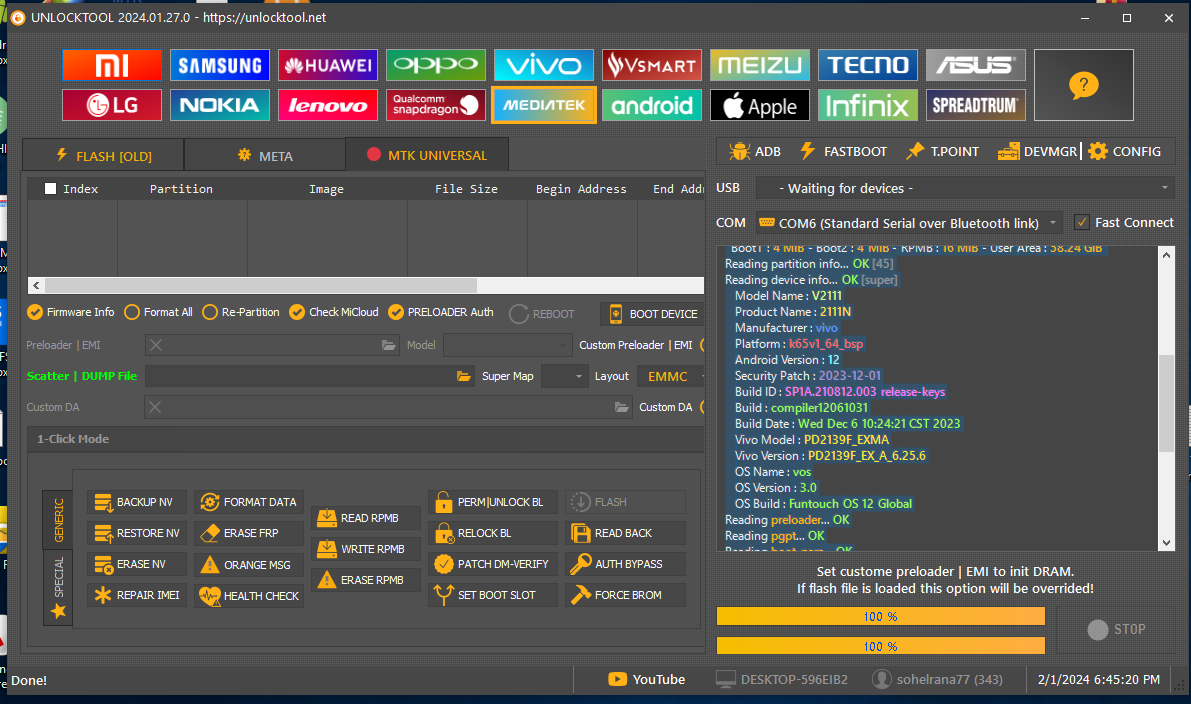
Task: Toggle the Firmware Info option
Action: pyautogui.click(x=36, y=312)
